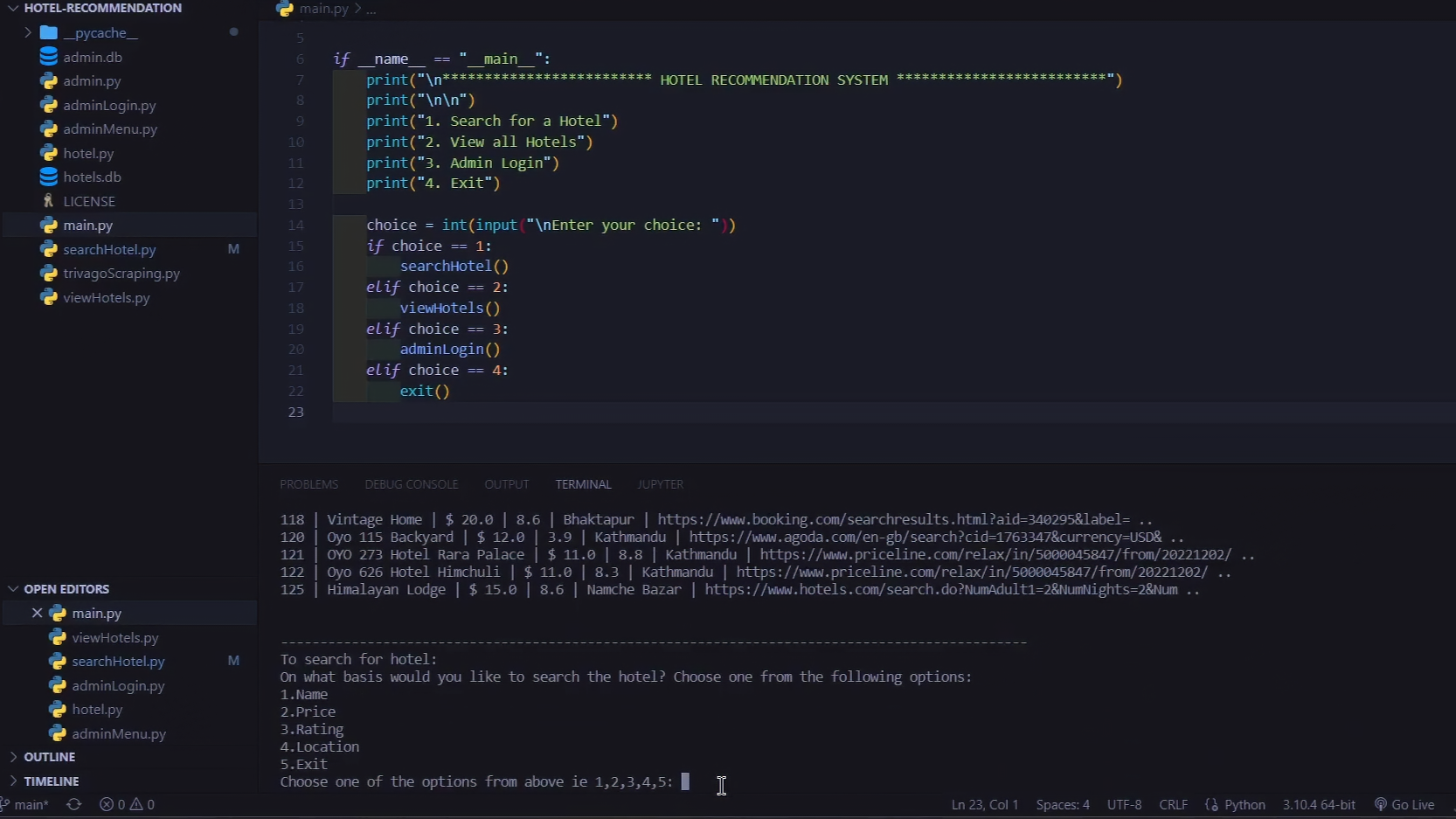
Task: Click the errors count icon in status bar
Action: 107,804
